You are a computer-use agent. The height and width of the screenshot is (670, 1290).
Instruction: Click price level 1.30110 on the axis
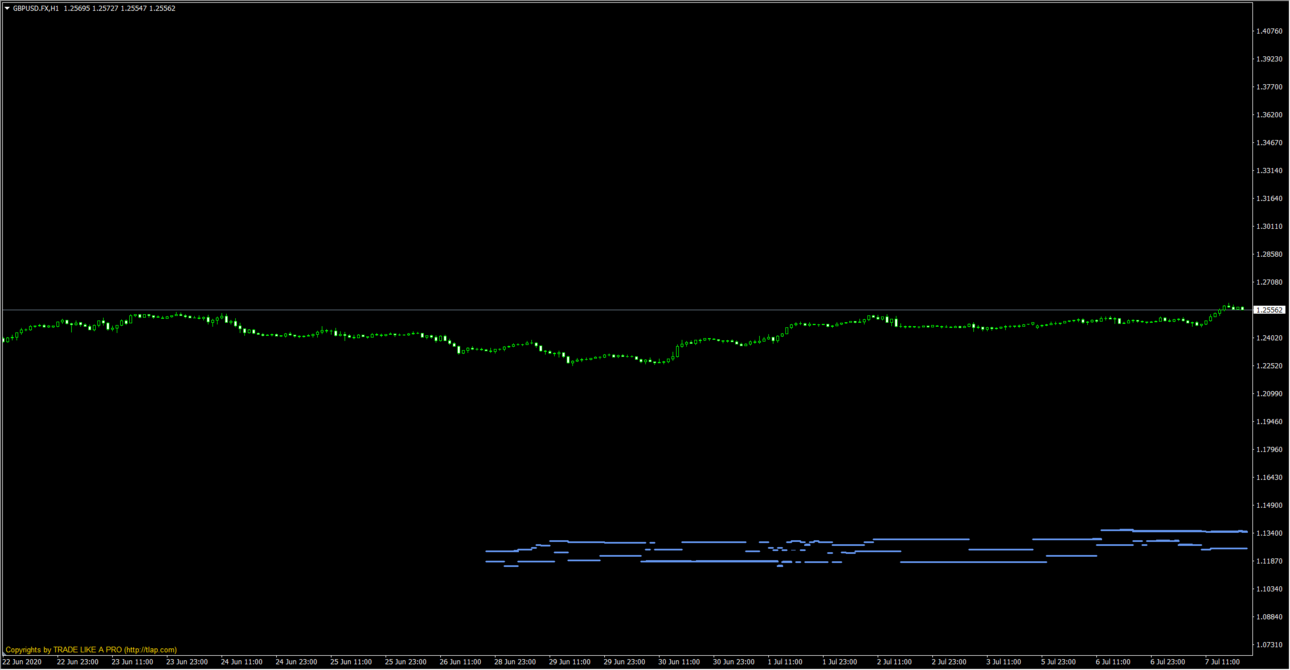point(1270,226)
